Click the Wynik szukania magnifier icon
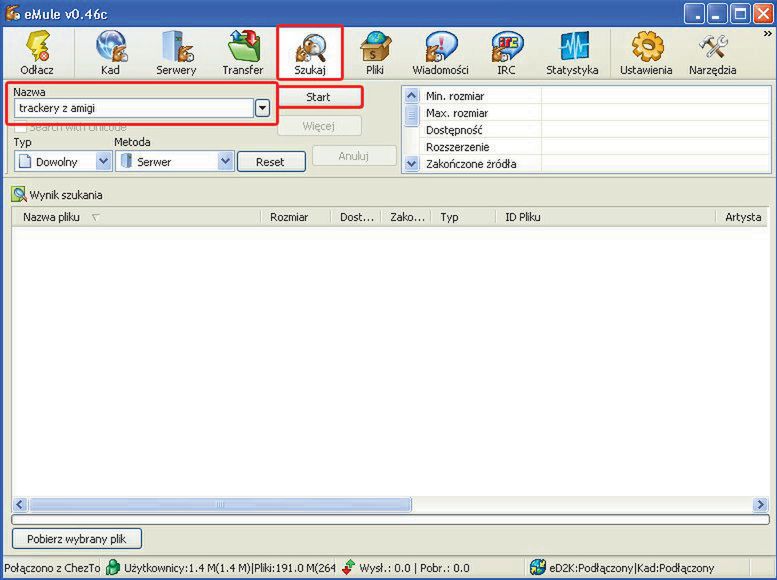 pos(19,194)
